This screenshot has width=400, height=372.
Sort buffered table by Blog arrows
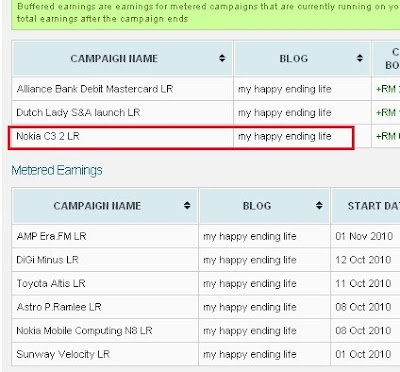coord(360,58)
